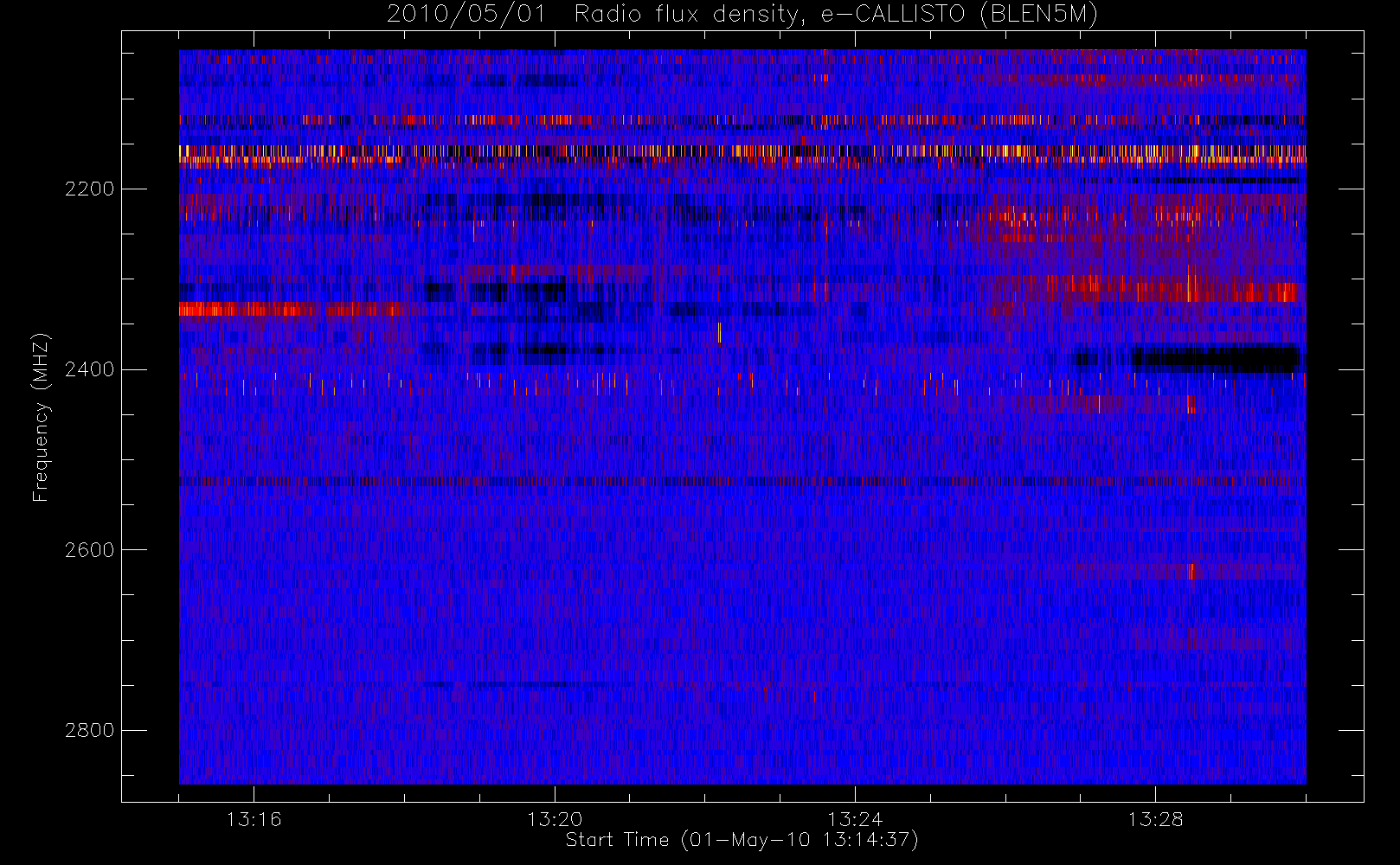
Task: Click the 13:28 time tick label
Action: [1155, 819]
